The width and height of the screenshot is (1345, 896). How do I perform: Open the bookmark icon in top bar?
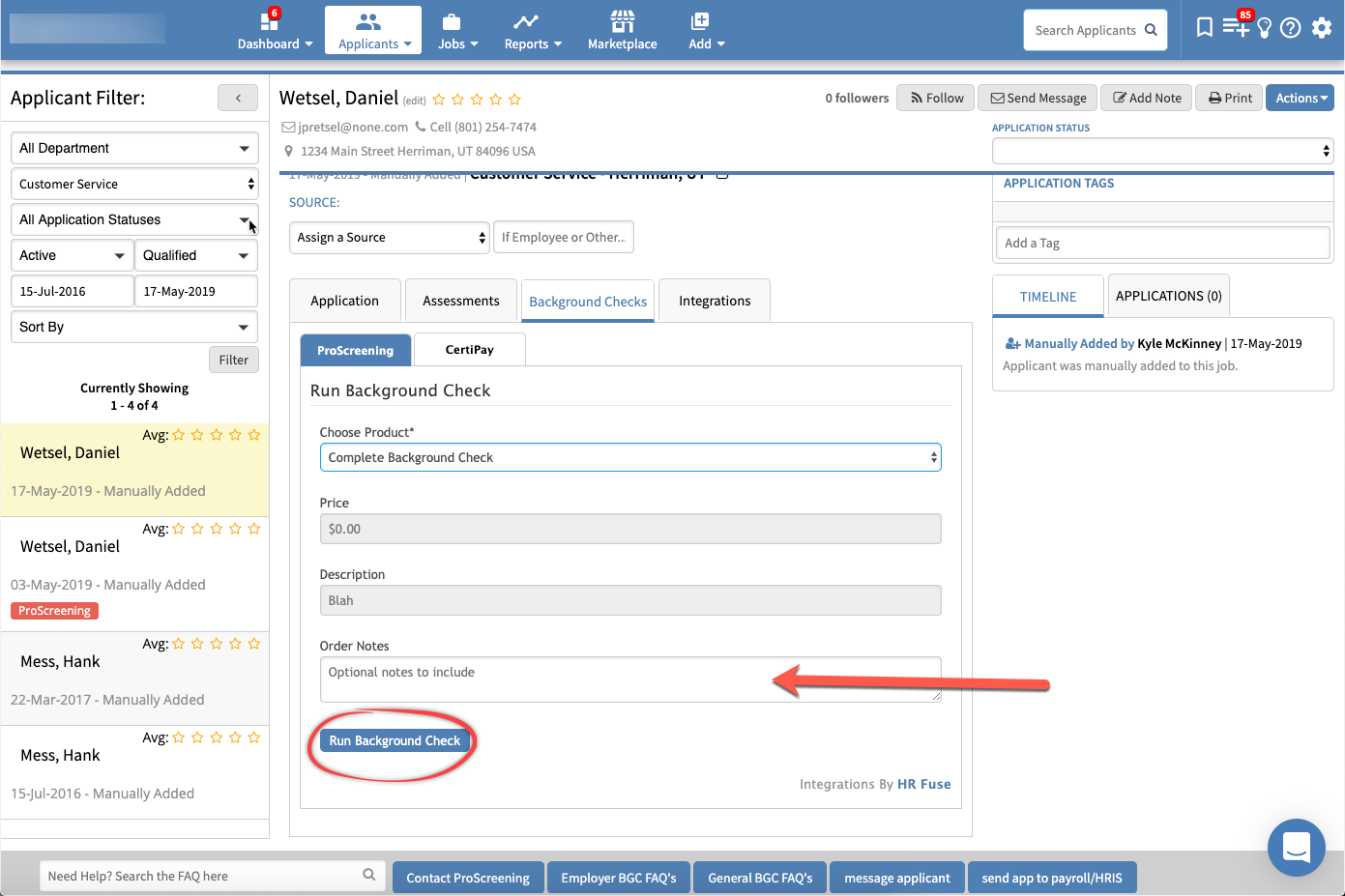(1204, 27)
